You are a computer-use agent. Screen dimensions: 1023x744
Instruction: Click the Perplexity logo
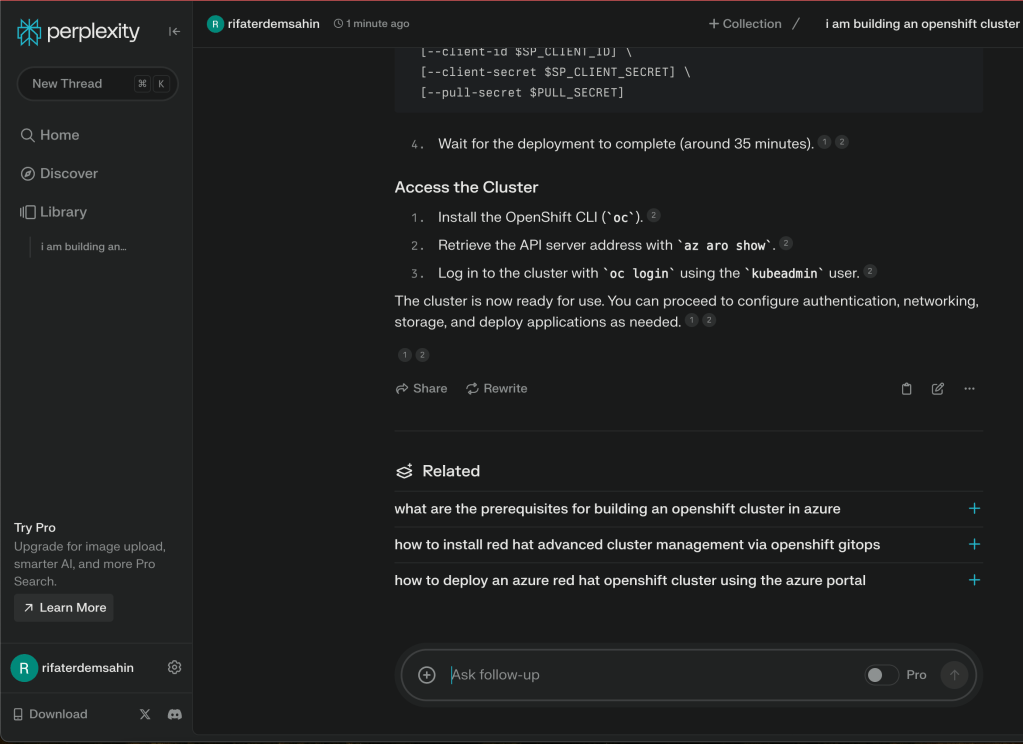tap(78, 31)
